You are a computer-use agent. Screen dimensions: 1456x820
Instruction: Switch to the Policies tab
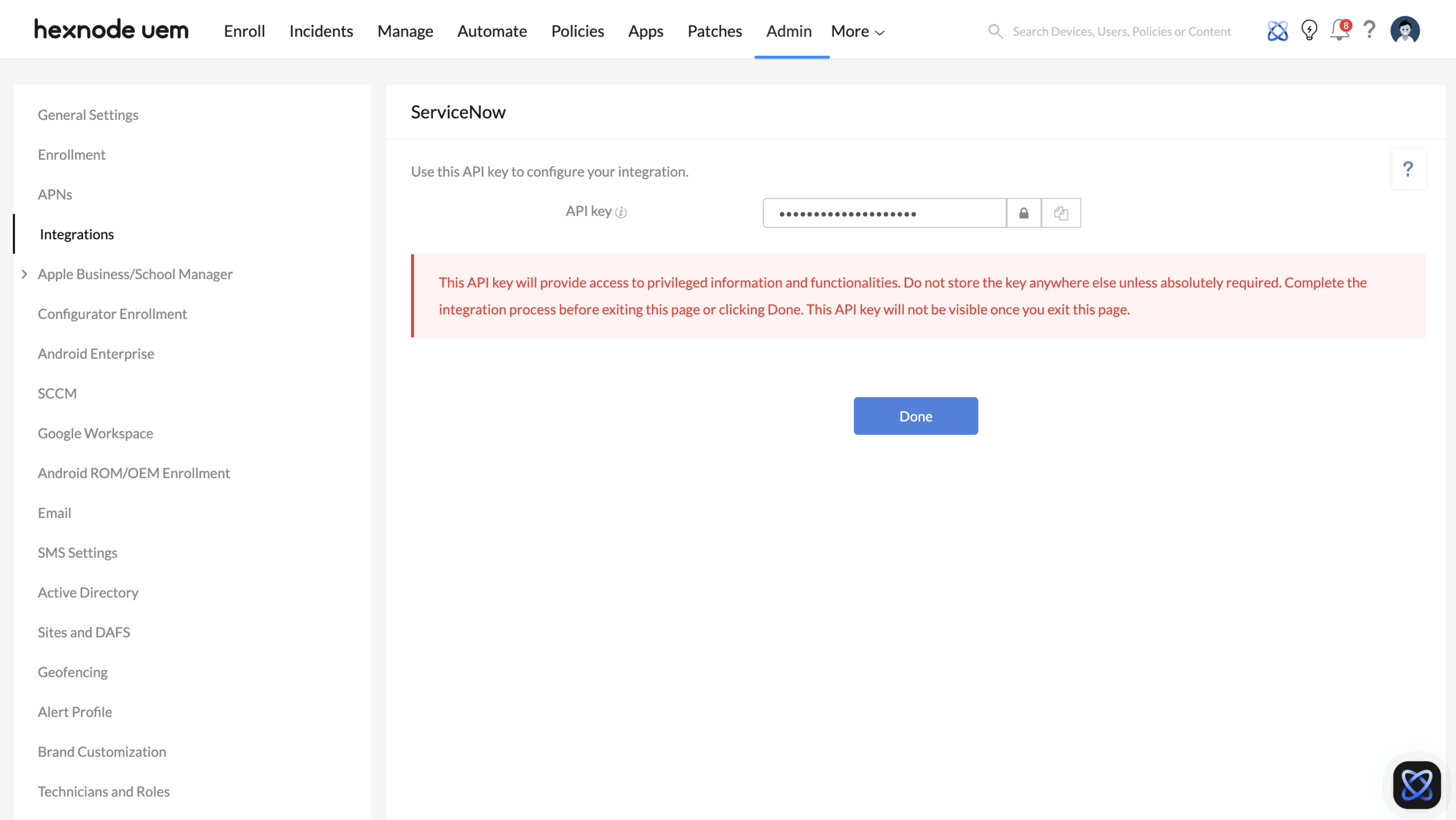pos(577,31)
